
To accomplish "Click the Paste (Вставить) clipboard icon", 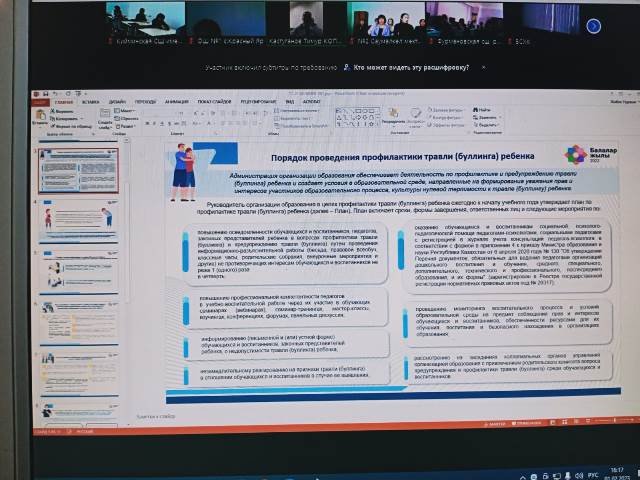I will click(40, 116).
